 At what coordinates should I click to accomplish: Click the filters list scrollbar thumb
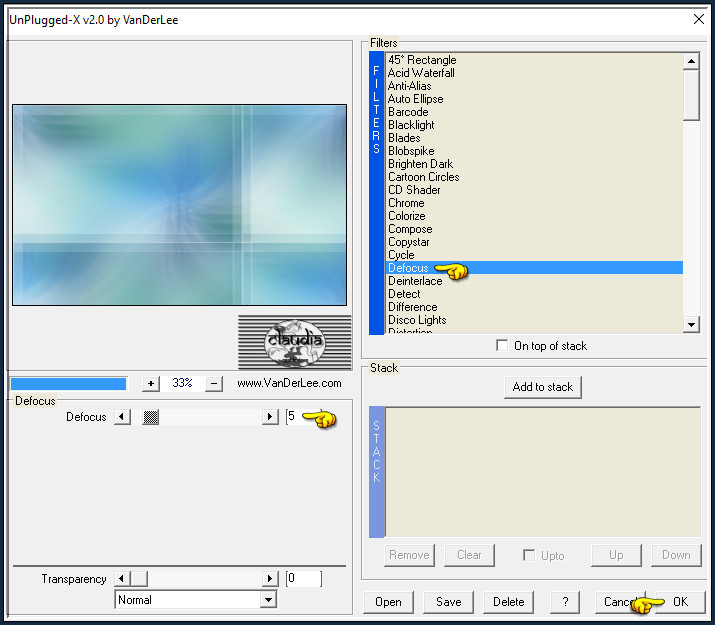[x=691, y=95]
